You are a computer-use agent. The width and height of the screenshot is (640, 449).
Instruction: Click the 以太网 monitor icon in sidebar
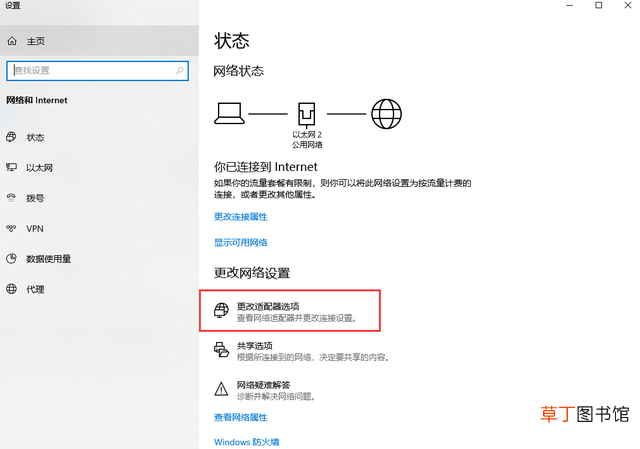[x=11, y=167]
